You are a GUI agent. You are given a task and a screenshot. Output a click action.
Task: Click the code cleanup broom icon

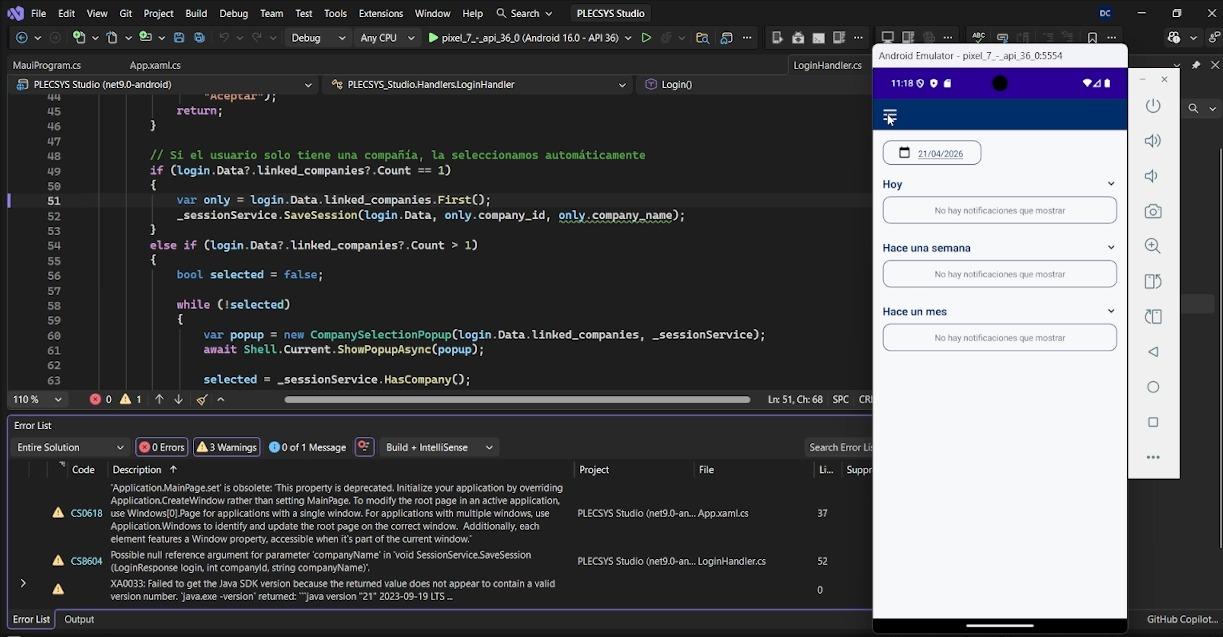click(202, 399)
